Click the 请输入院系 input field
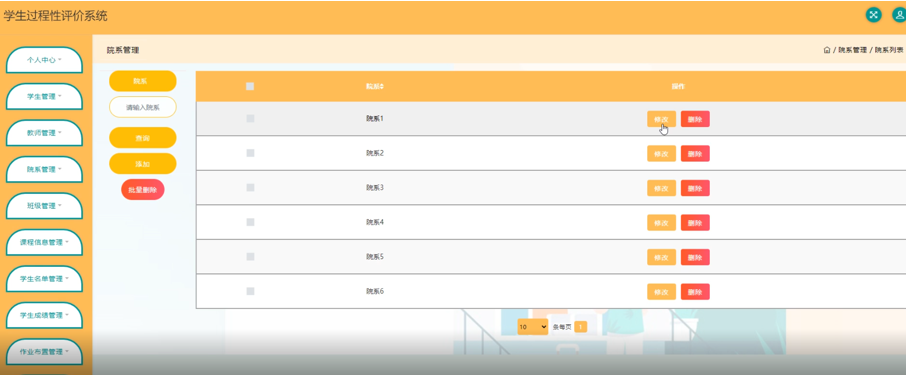906x375 pixels. click(143, 107)
